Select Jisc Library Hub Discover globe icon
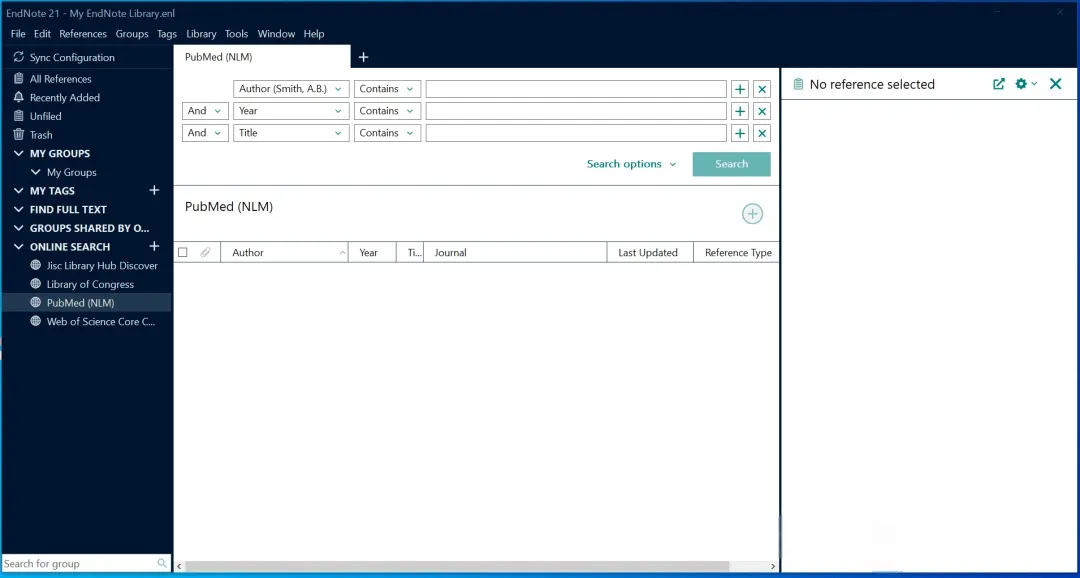This screenshot has height=578, width=1080. (x=36, y=265)
